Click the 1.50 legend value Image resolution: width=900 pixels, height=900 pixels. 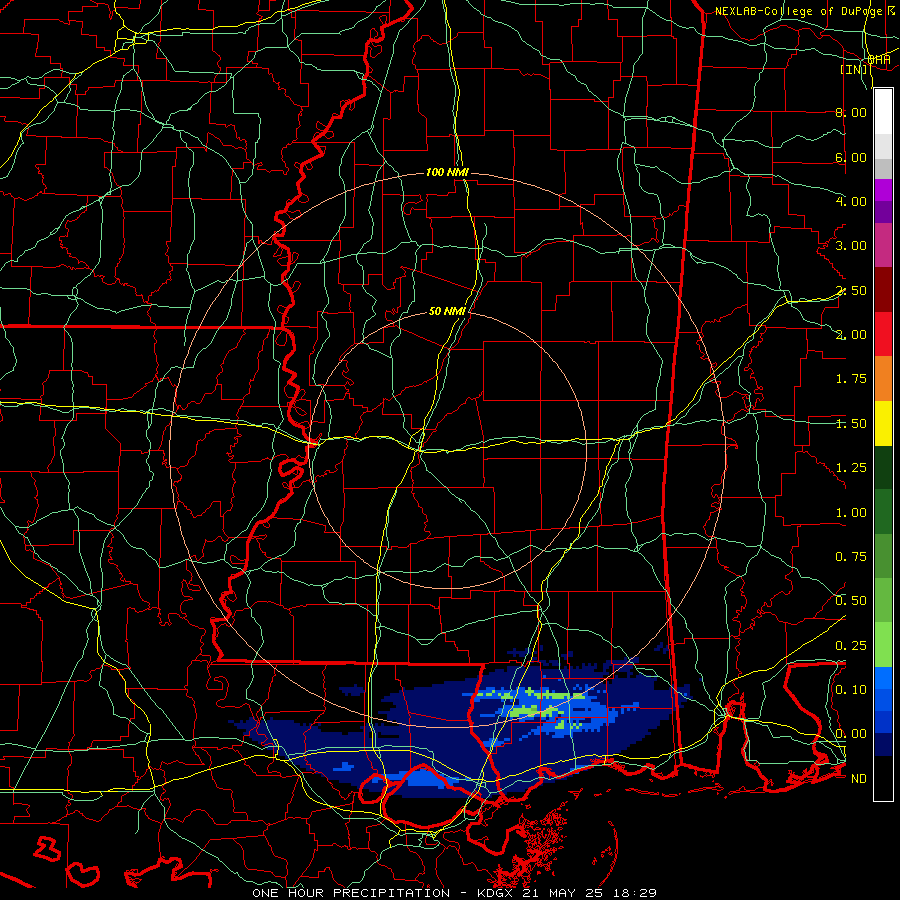851,424
